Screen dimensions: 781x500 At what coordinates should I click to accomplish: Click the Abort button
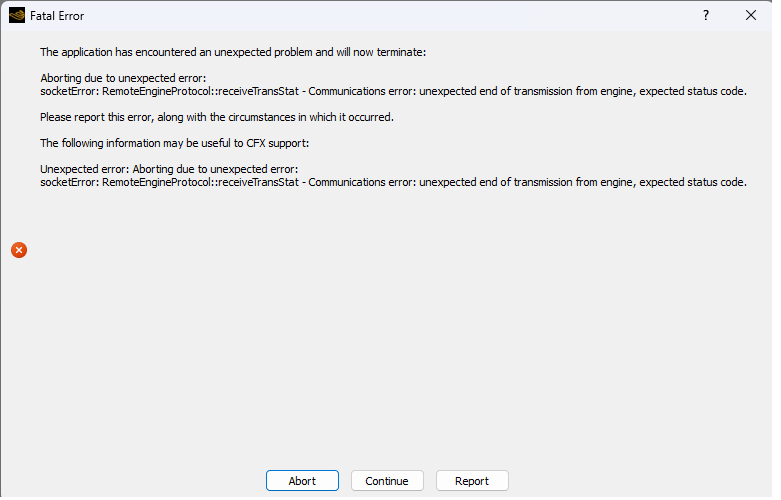tap(302, 481)
